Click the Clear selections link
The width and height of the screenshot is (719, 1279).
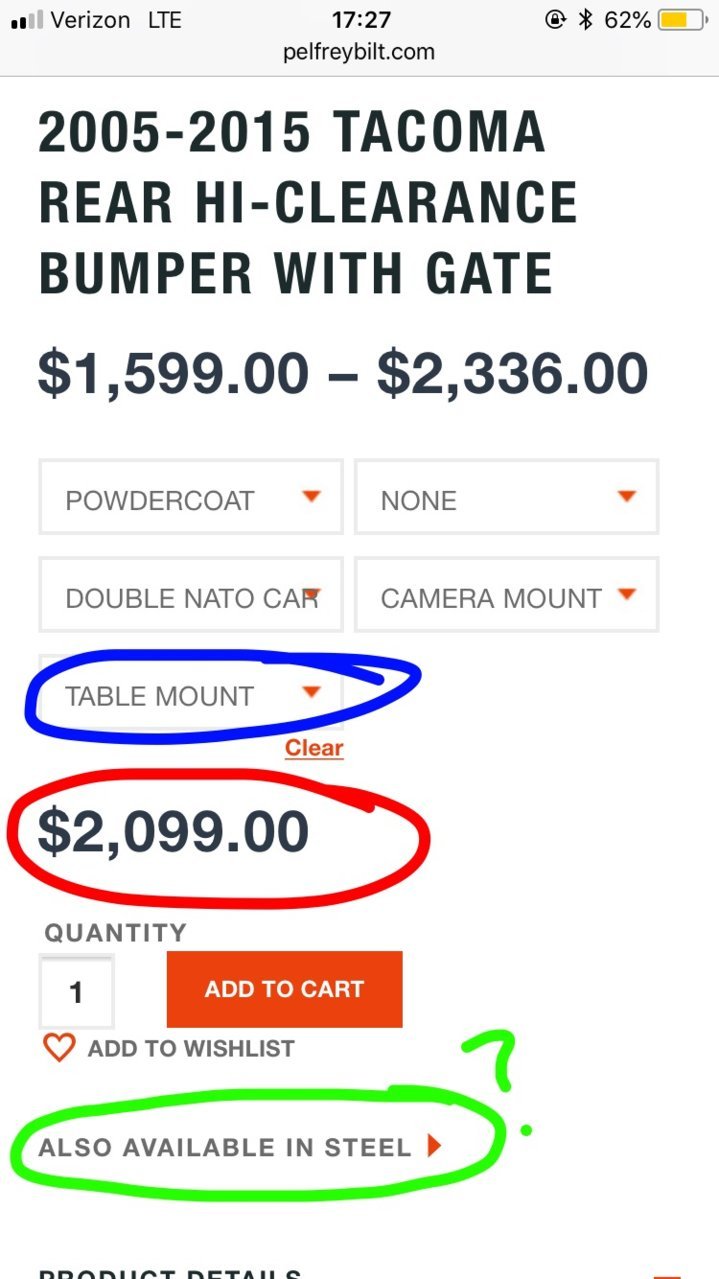[314, 748]
